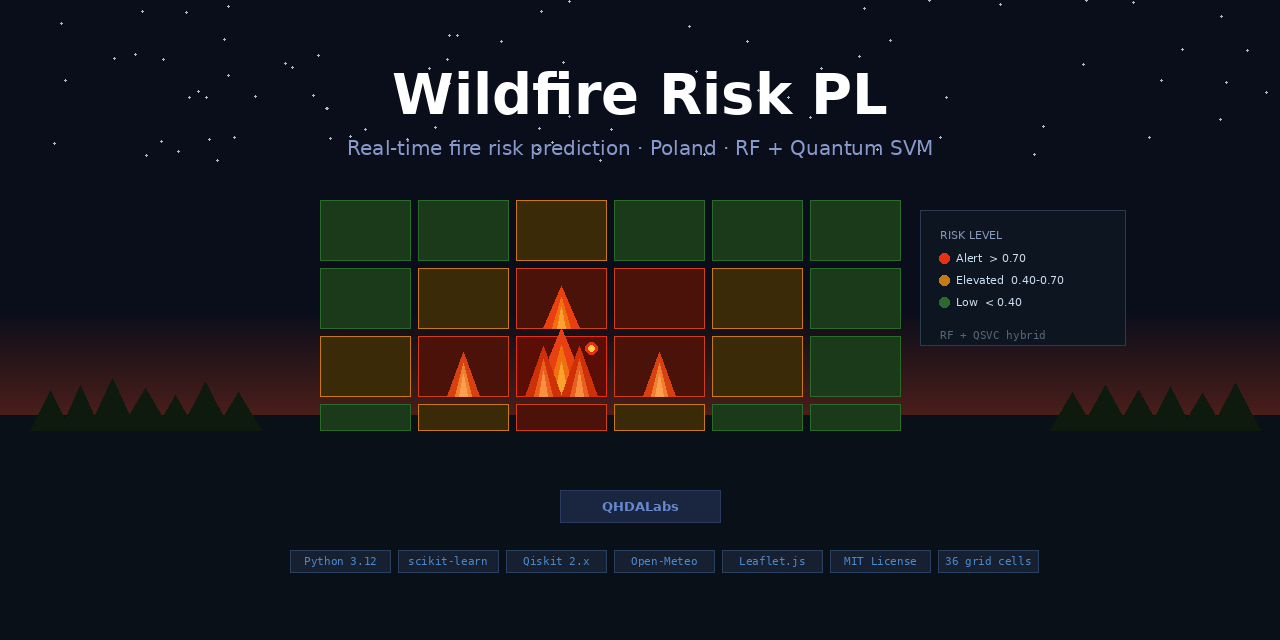Click the Leaflet.js badge
Viewport: 1280px width, 640px height.
pyautogui.click(x=772, y=561)
